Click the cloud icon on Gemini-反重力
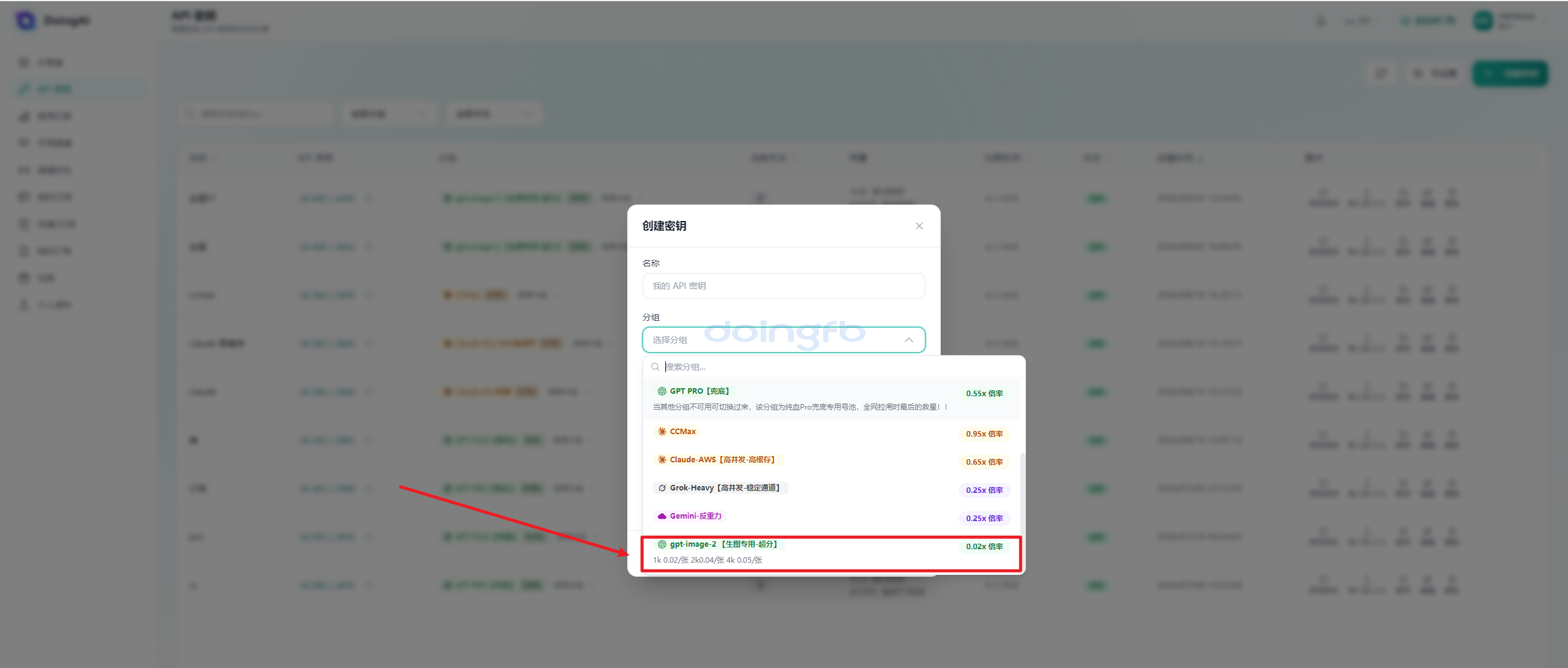 click(x=662, y=516)
